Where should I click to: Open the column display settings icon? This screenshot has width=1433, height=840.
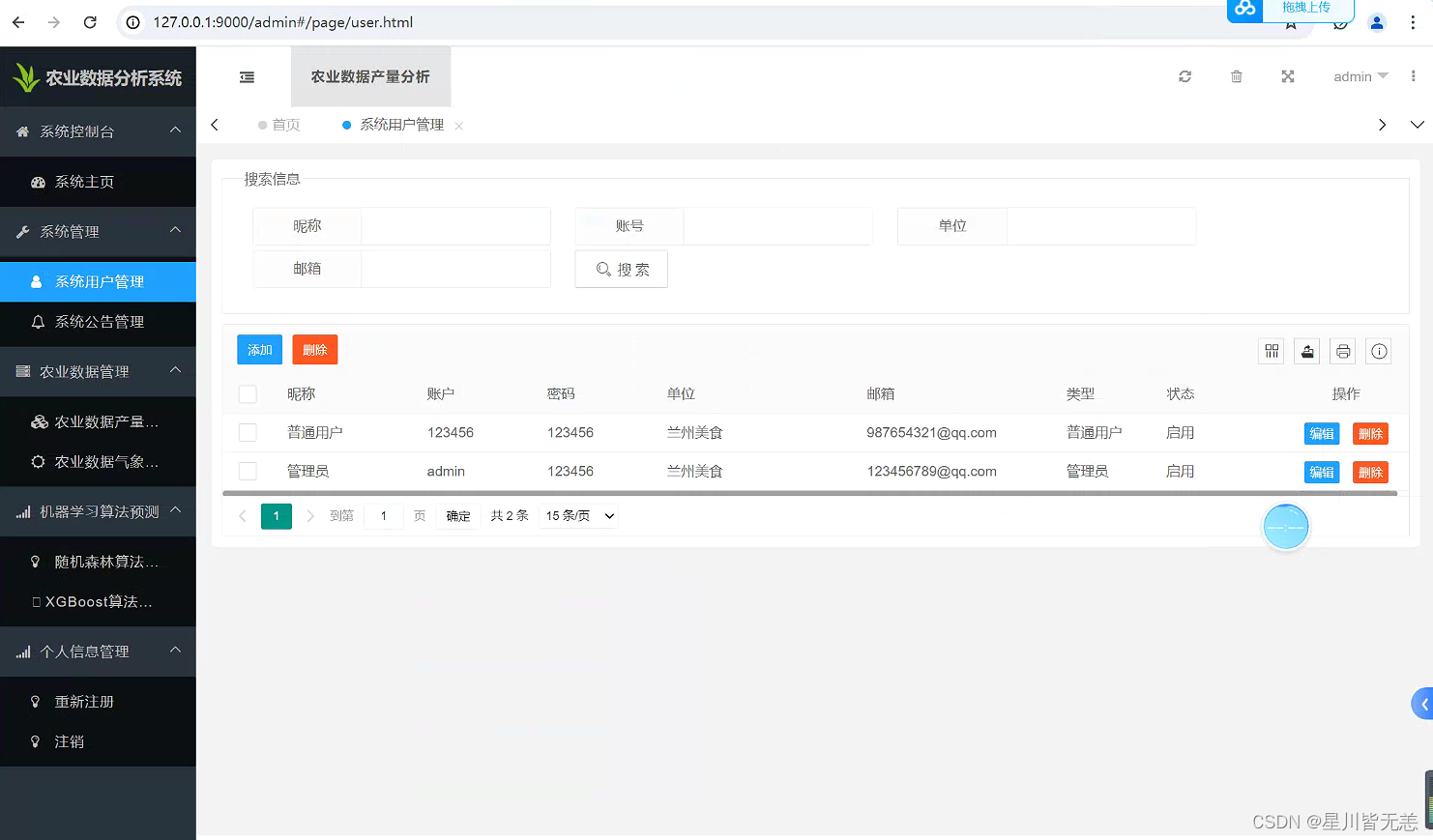[1271, 351]
